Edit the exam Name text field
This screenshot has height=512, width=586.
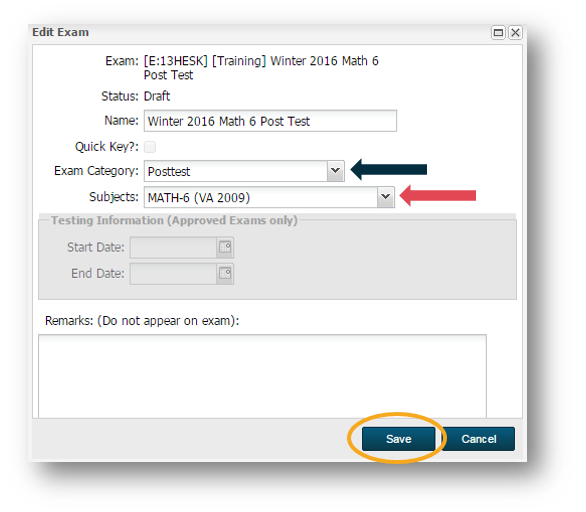270,121
